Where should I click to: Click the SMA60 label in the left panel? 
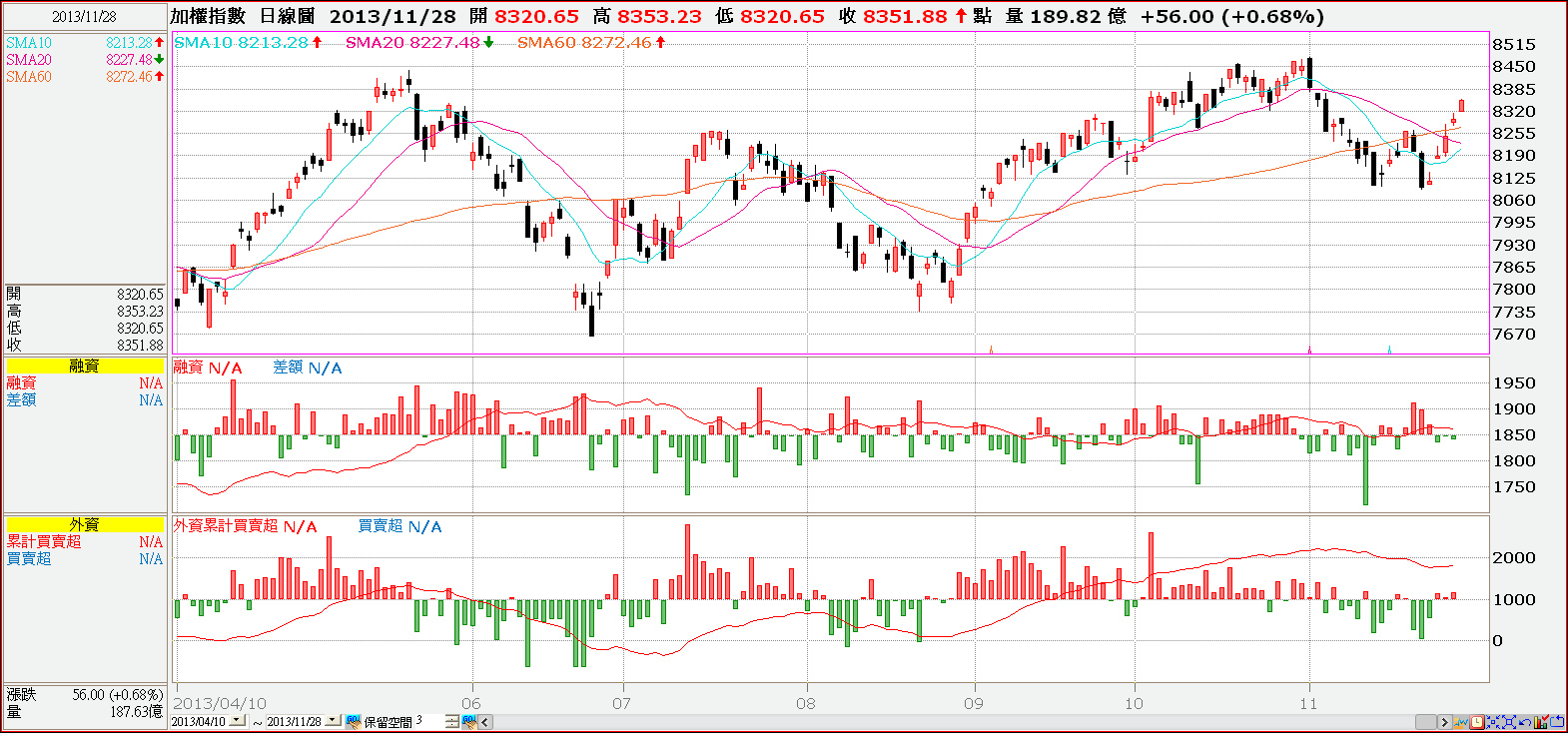(x=29, y=77)
